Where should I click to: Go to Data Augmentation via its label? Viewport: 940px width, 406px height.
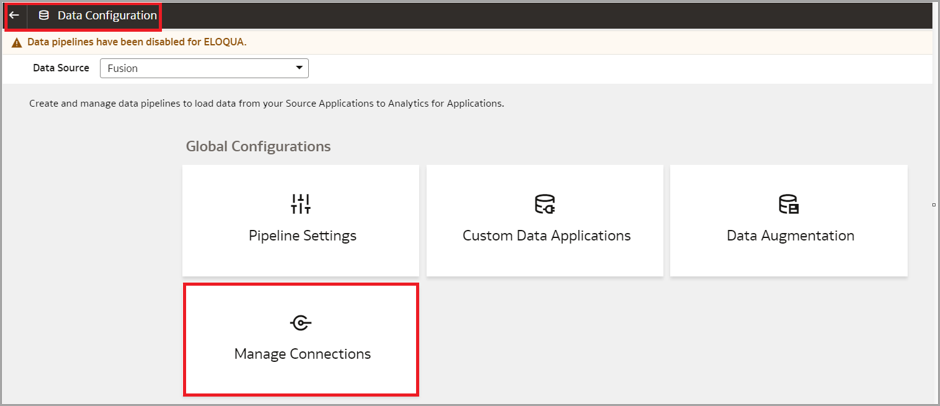coord(790,236)
